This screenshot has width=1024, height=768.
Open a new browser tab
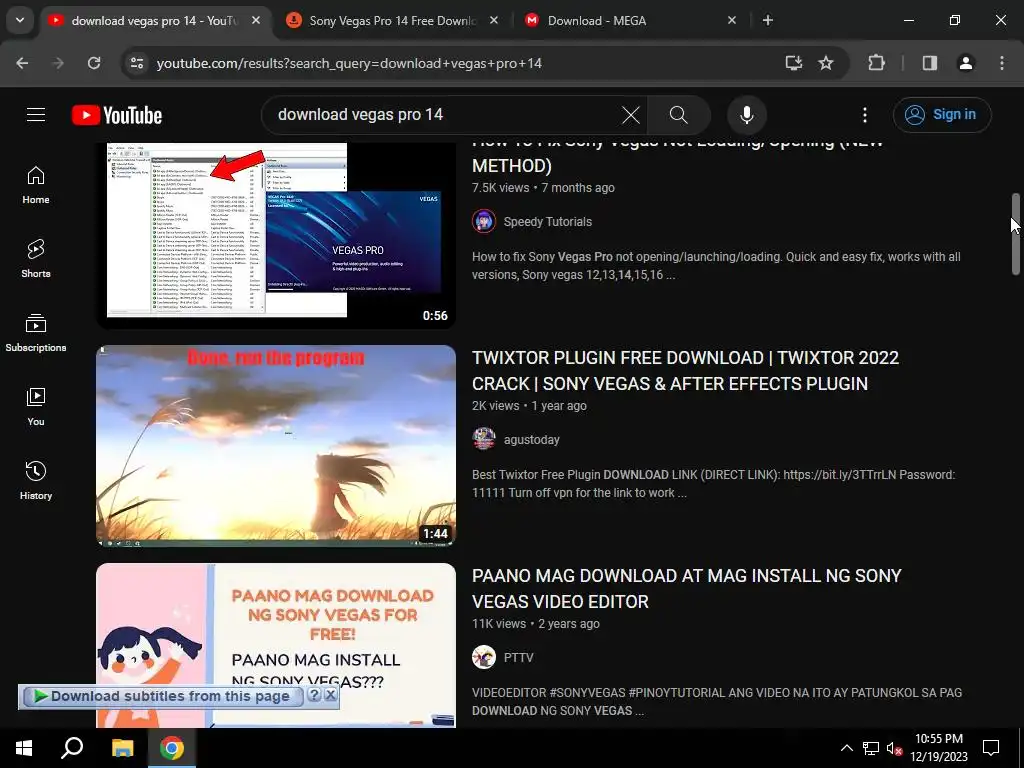pyautogui.click(x=768, y=20)
